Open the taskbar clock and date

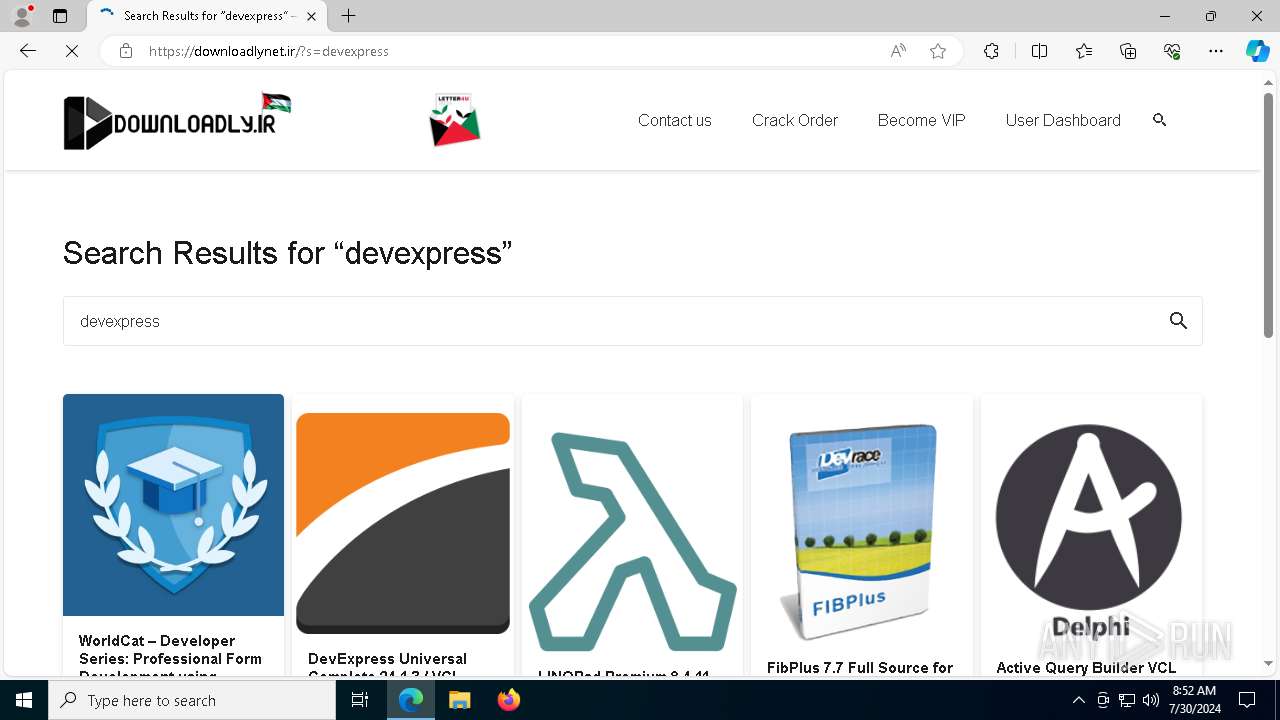[1196, 700]
